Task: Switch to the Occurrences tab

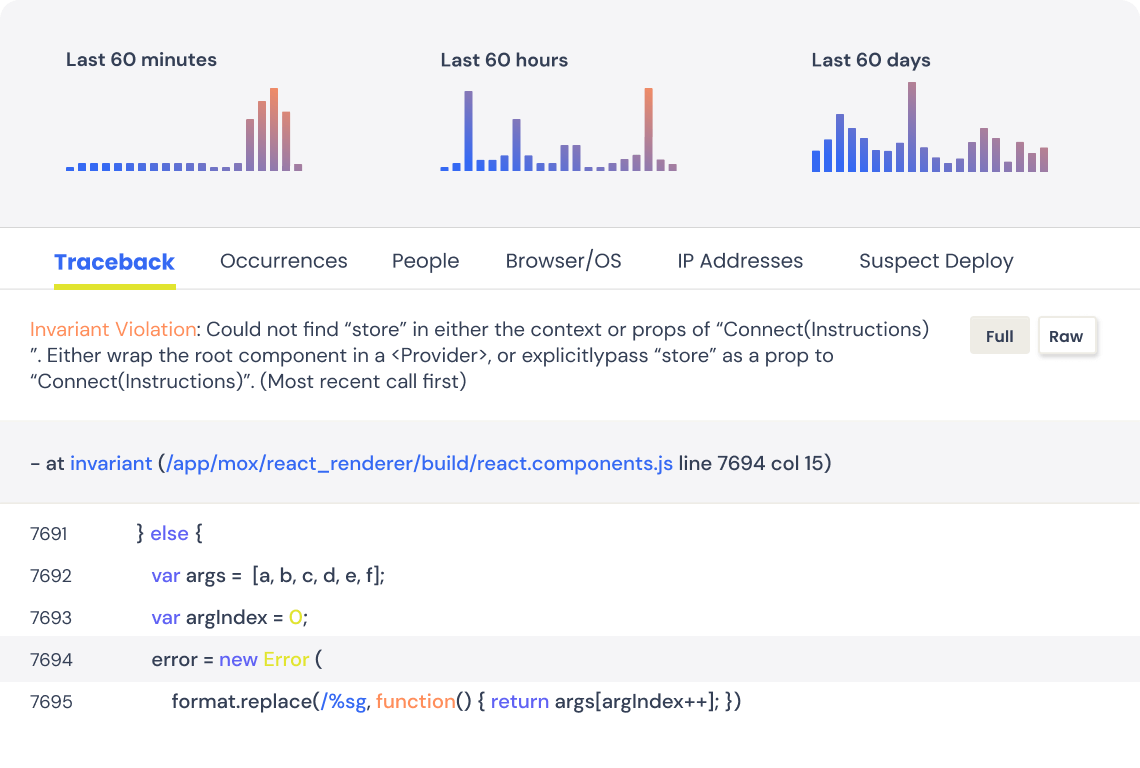Action: (283, 261)
